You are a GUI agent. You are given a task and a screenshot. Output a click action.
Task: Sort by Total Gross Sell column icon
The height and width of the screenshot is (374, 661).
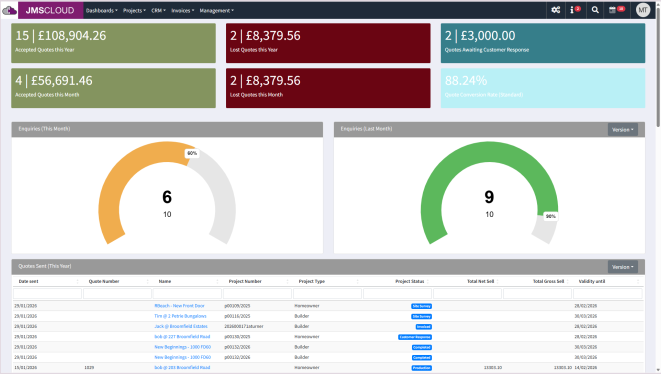(x=568, y=281)
